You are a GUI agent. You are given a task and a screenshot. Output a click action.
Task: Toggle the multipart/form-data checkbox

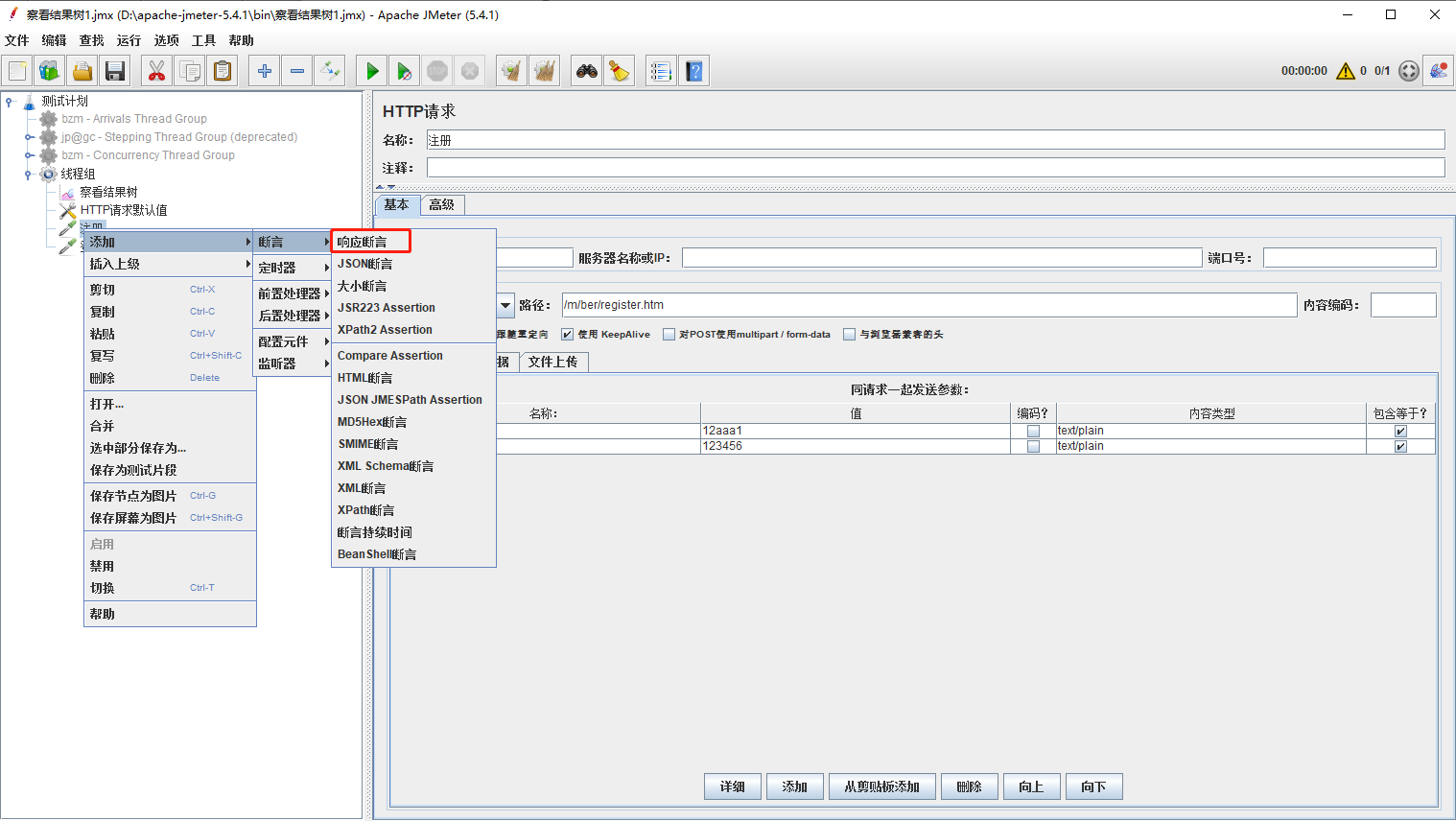pos(669,335)
